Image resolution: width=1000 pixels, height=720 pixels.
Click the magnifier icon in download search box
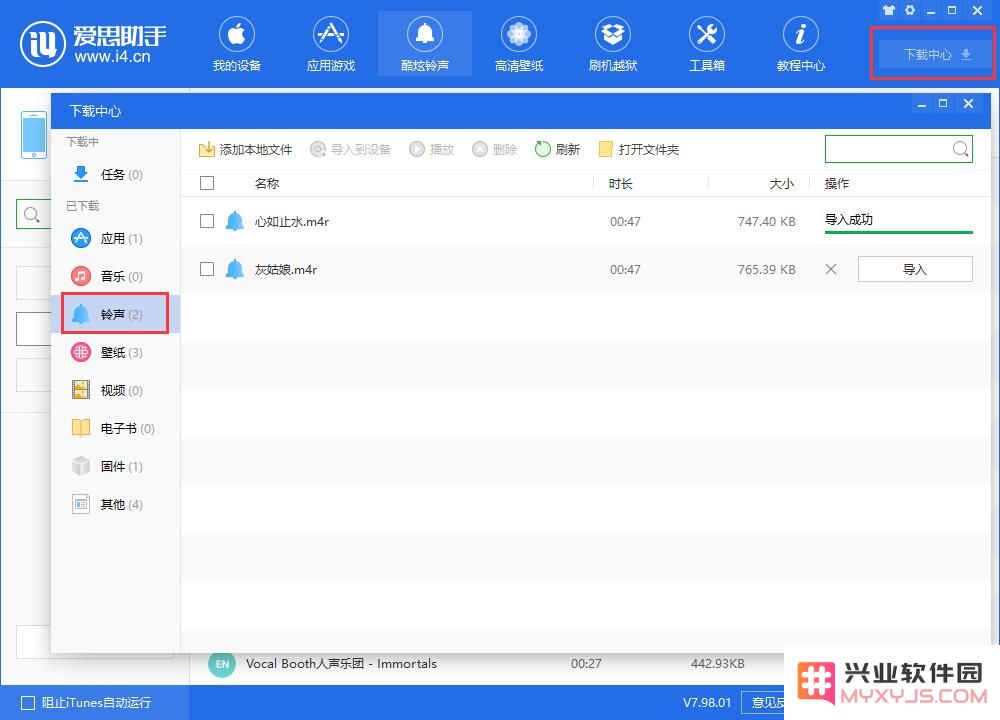960,149
